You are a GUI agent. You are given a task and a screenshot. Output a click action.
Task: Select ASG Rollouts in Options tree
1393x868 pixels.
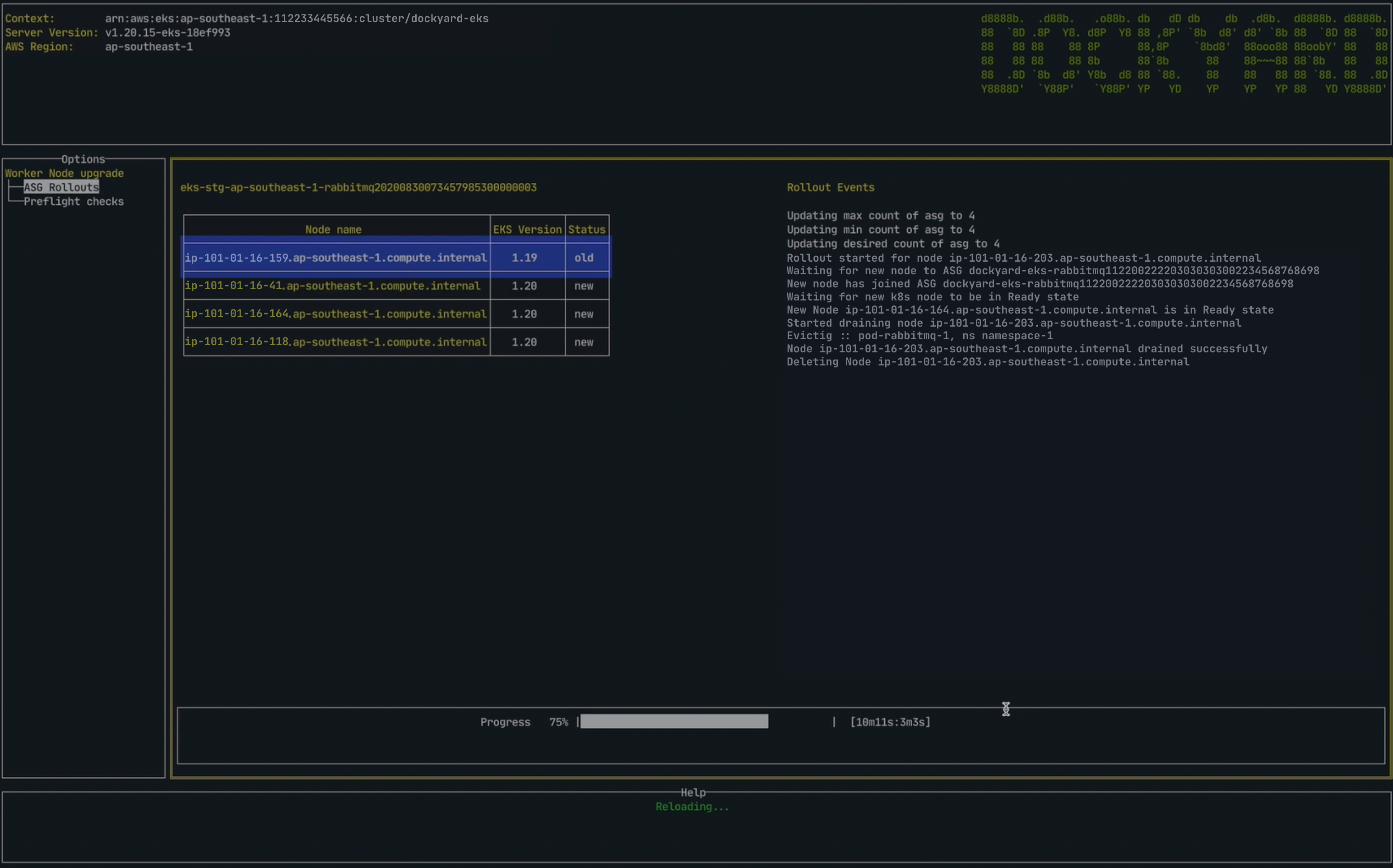point(61,187)
